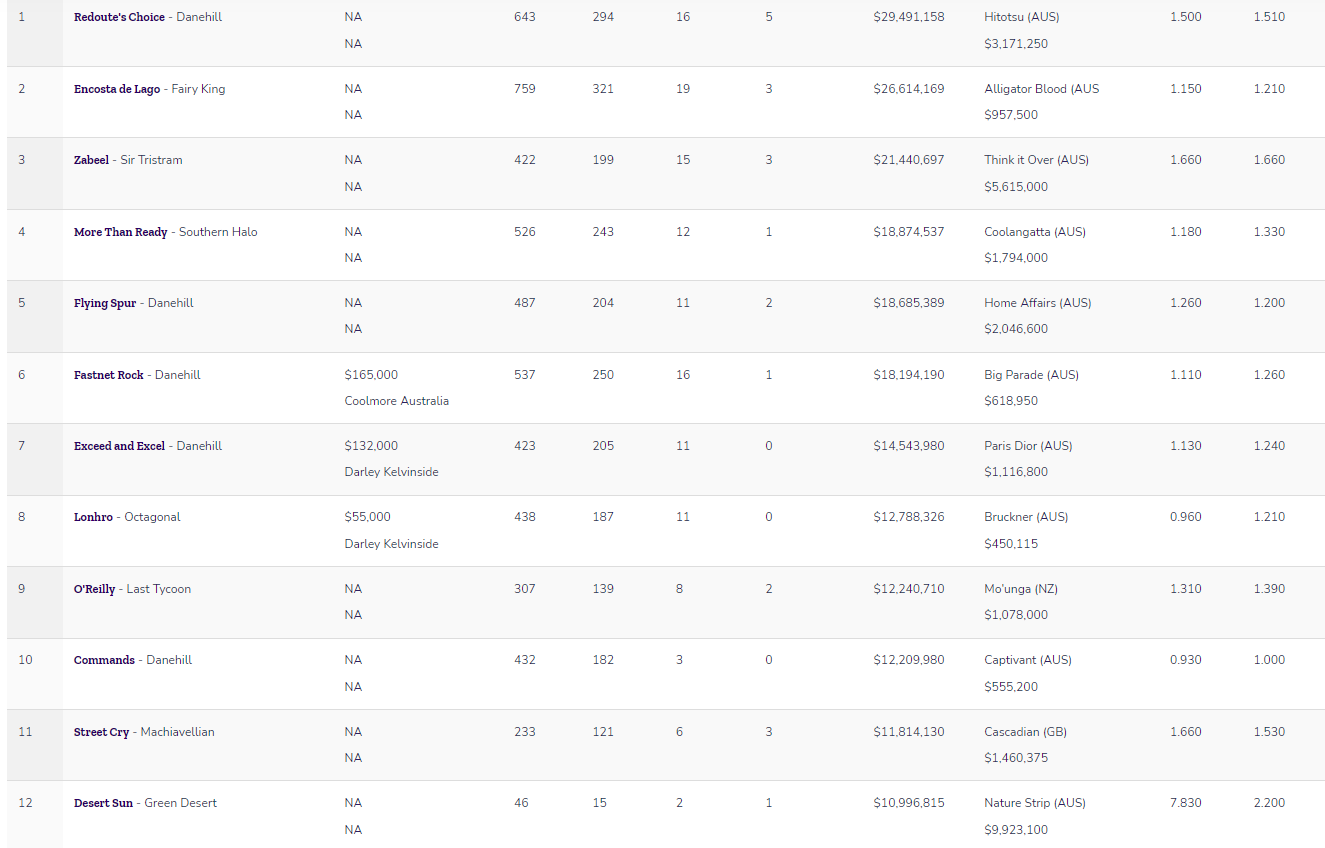This screenshot has width=1325, height=848.
Task: Open Think it Over (AUS) link
Action: tap(1036, 160)
